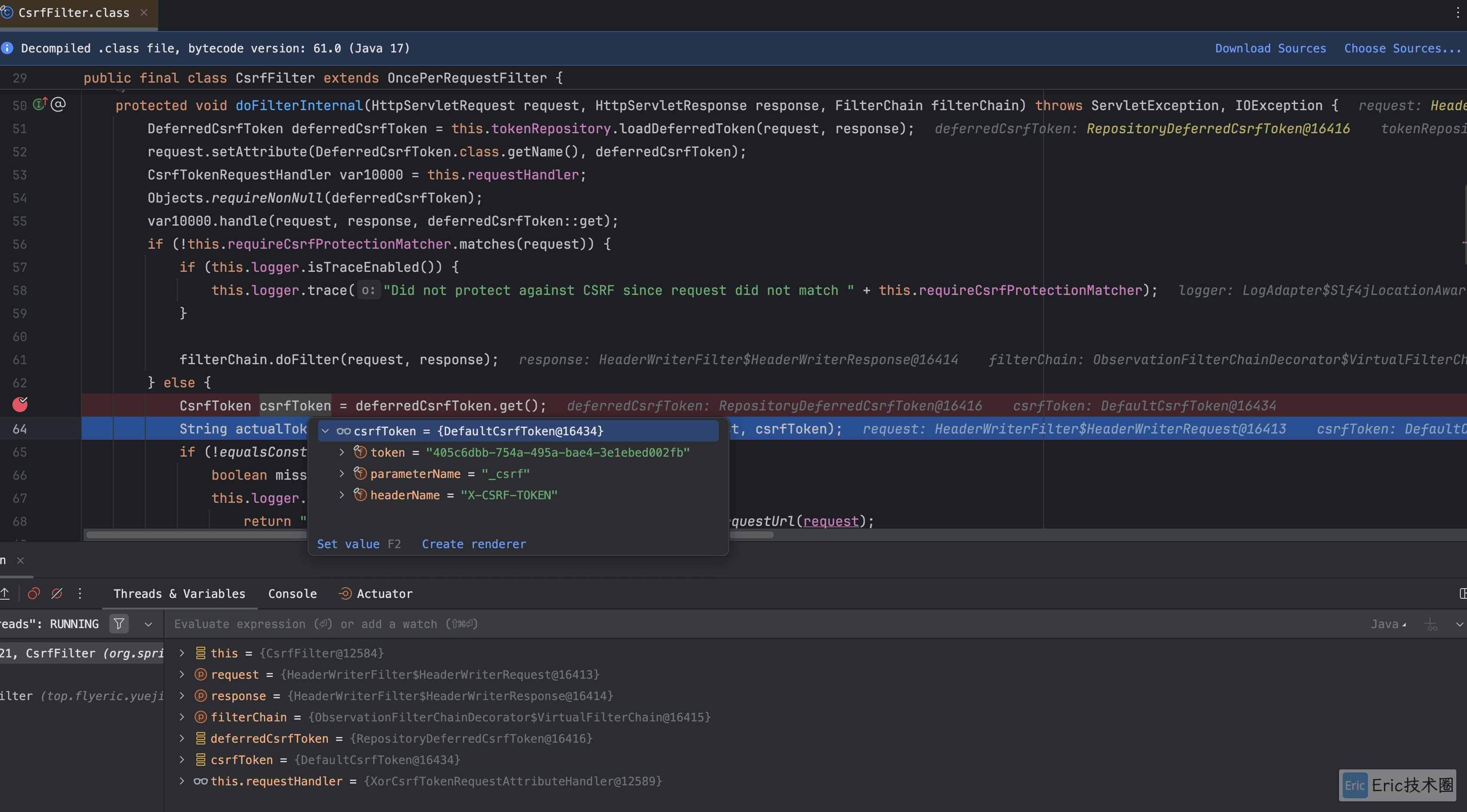Click line number 64 in gutter
Screen dimensions: 1467x812
point(20,429)
